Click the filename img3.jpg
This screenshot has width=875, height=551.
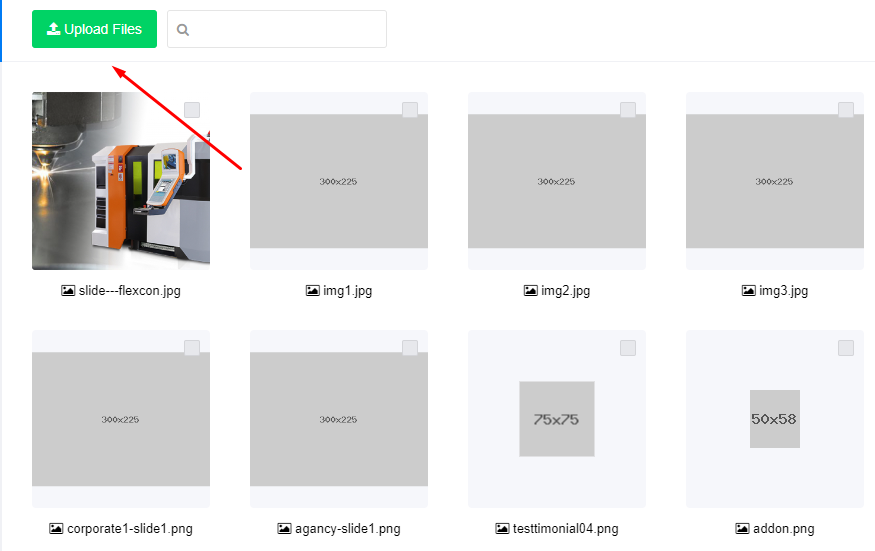click(783, 291)
